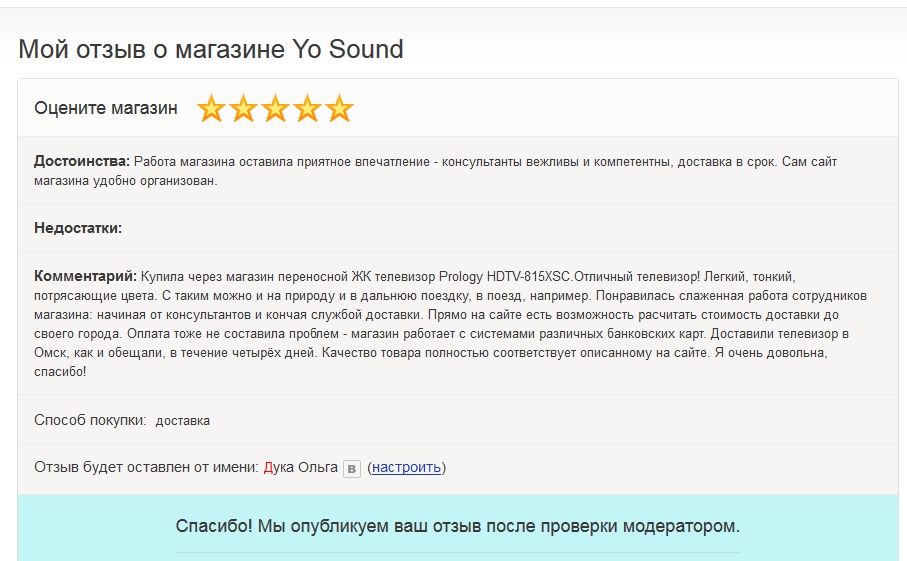The image size is (907, 561).
Task: Give the store a five-star rating
Action: click(x=339, y=109)
